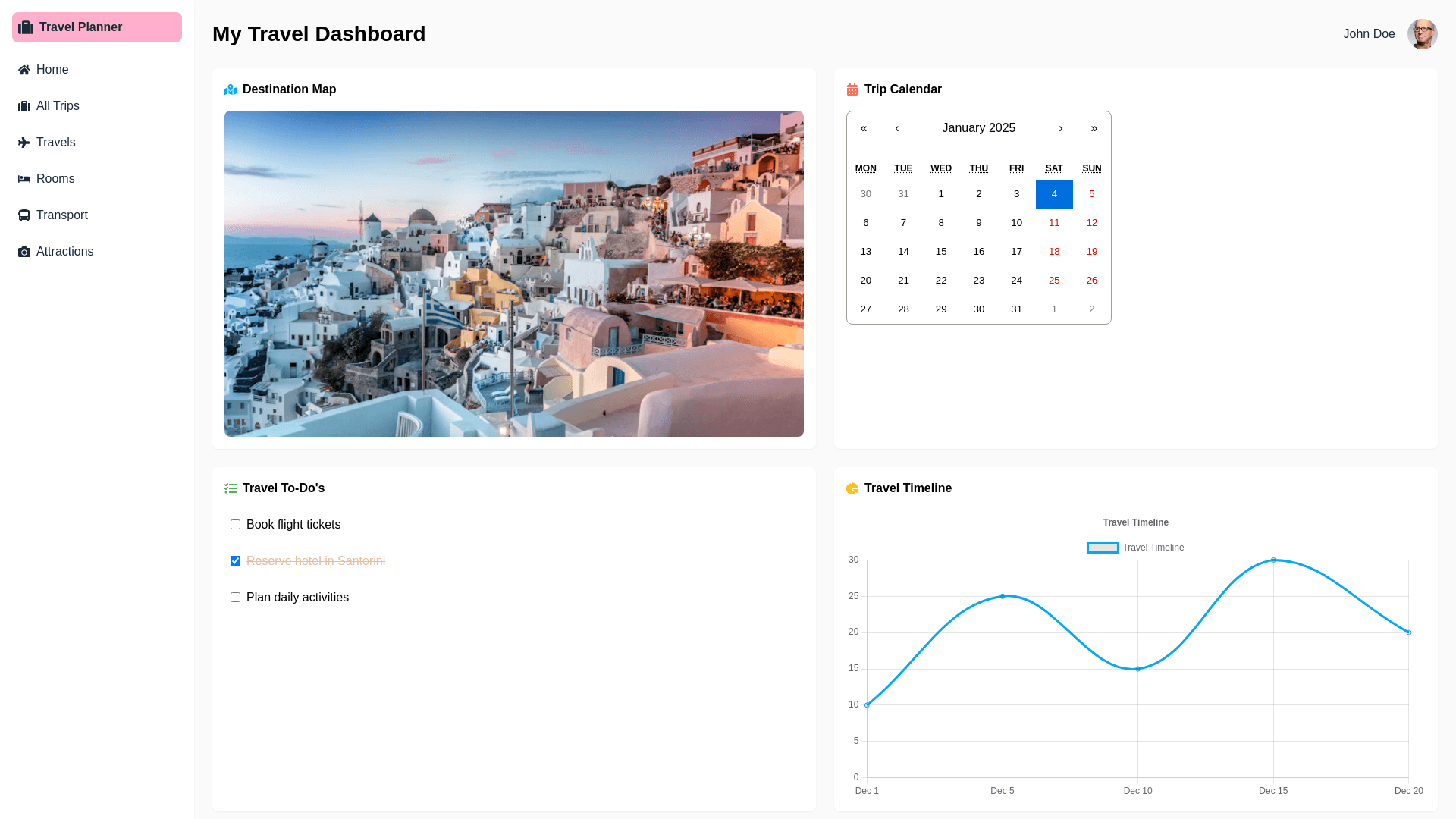Screen dimensions: 1456x819
Task: Open the January 2025 month view label
Action: (978, 128)
